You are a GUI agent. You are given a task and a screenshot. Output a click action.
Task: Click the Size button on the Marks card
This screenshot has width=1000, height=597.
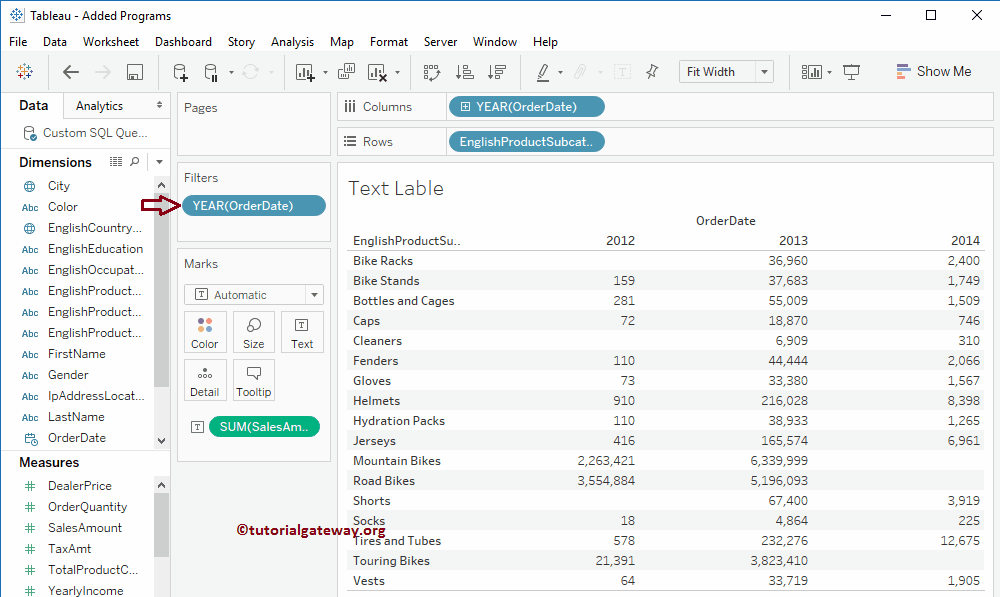[253, 332]
